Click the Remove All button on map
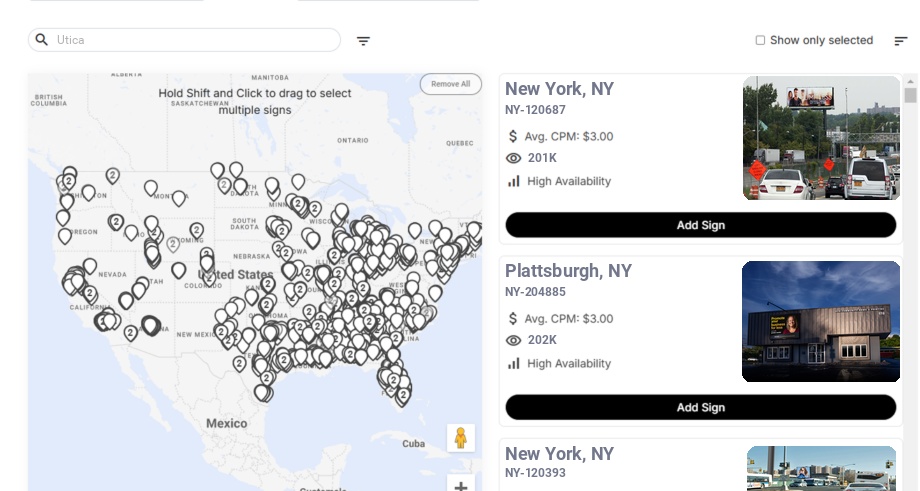 coord(450,84)
